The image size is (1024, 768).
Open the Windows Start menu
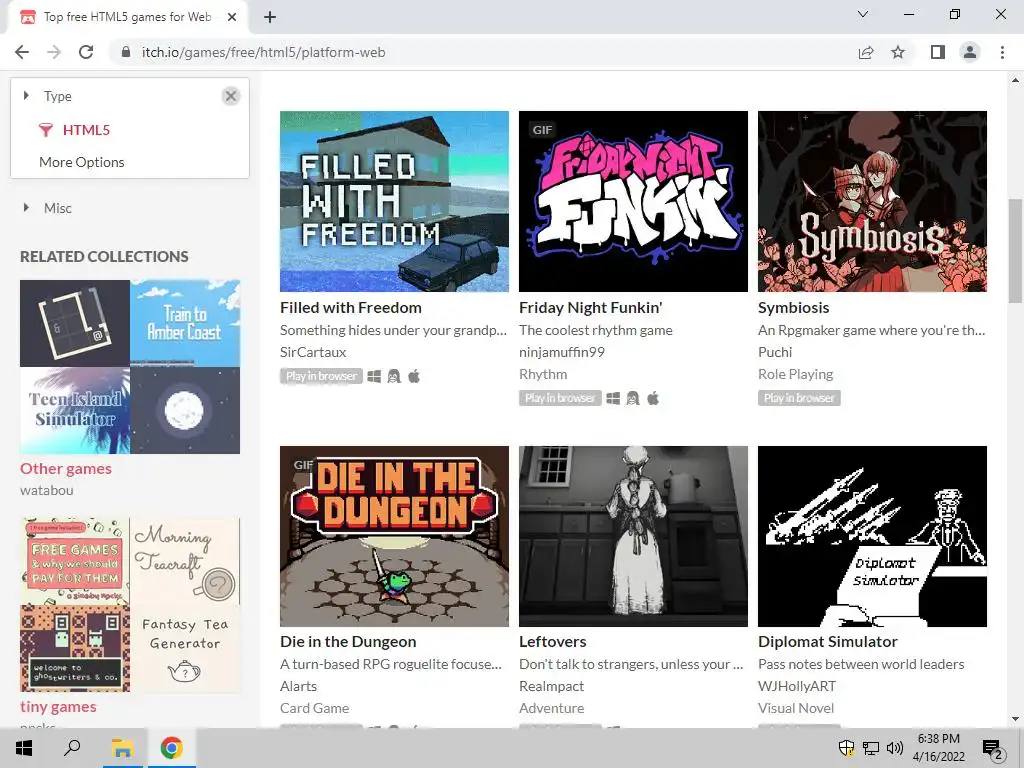(24, 748)
